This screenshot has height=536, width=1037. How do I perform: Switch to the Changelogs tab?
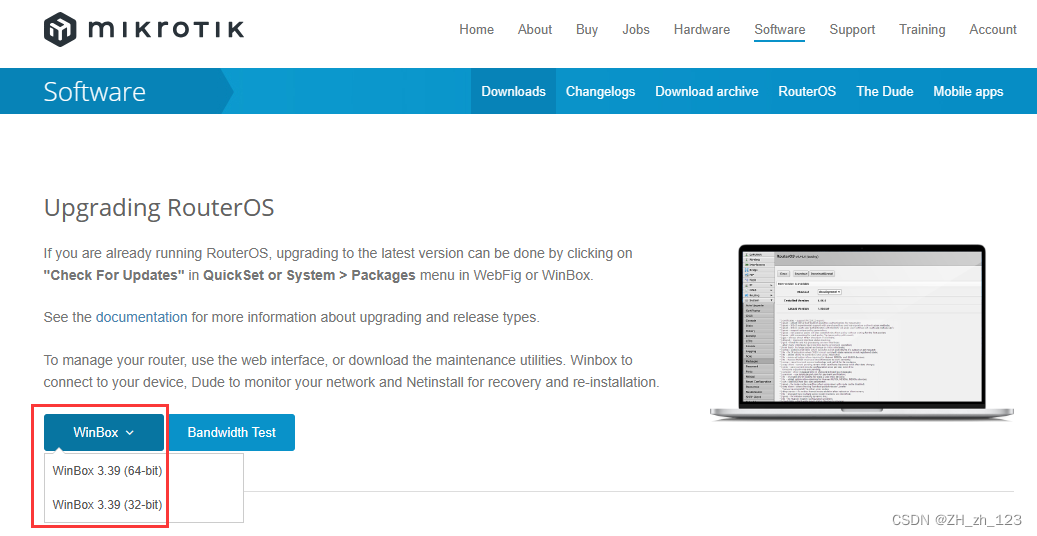(x=601, y=91)
